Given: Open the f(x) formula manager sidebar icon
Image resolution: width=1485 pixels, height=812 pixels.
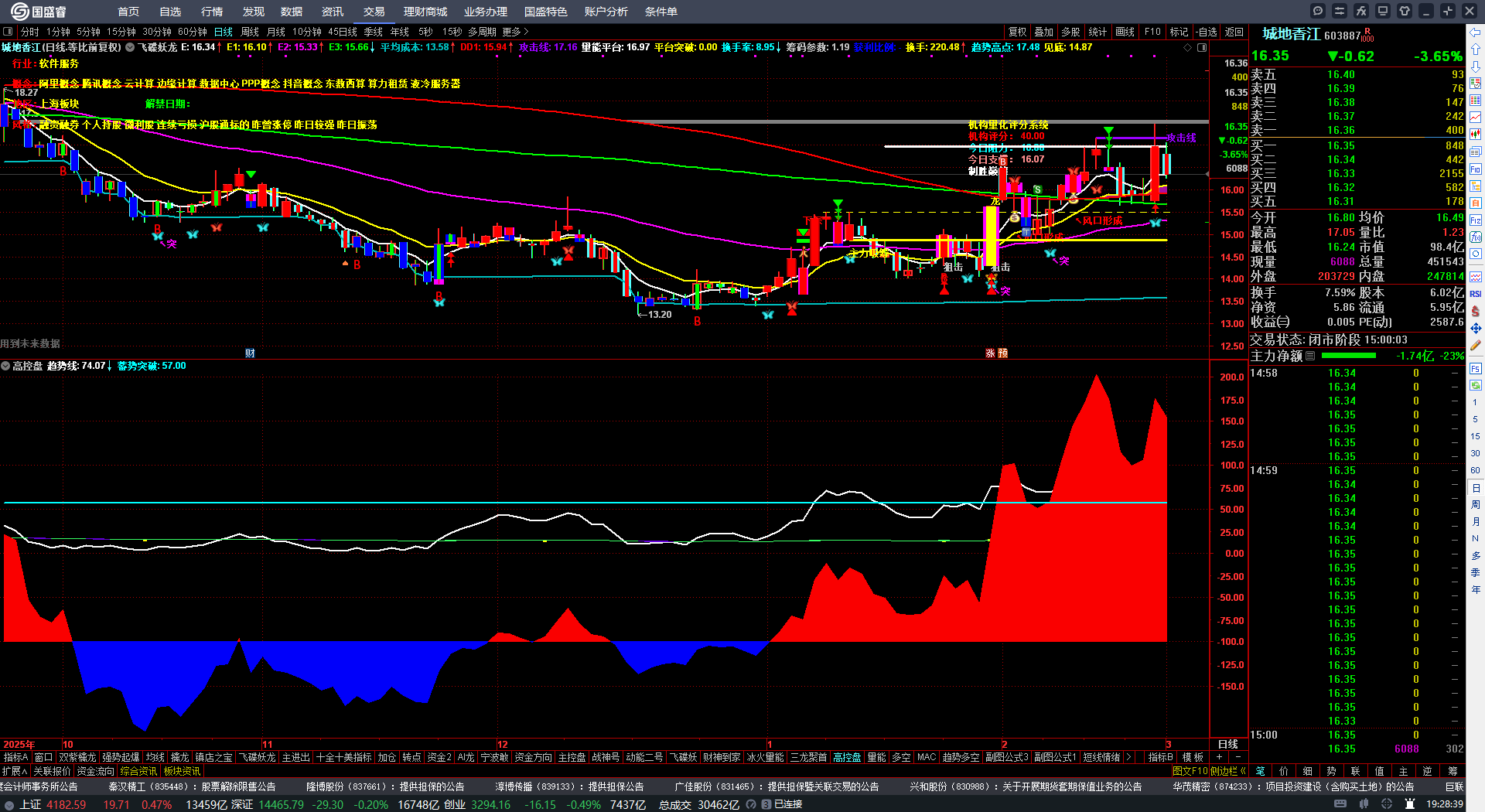Looking at the screenshot, I should click(x=1476, y=237).
